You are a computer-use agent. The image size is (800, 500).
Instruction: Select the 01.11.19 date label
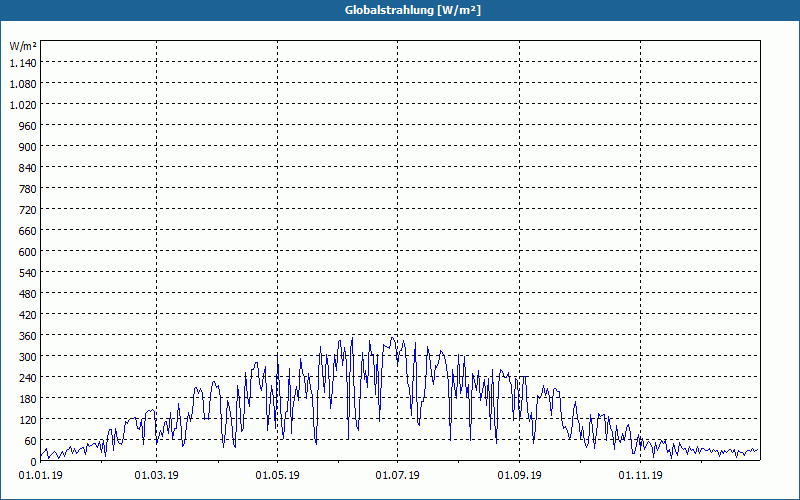640,476
